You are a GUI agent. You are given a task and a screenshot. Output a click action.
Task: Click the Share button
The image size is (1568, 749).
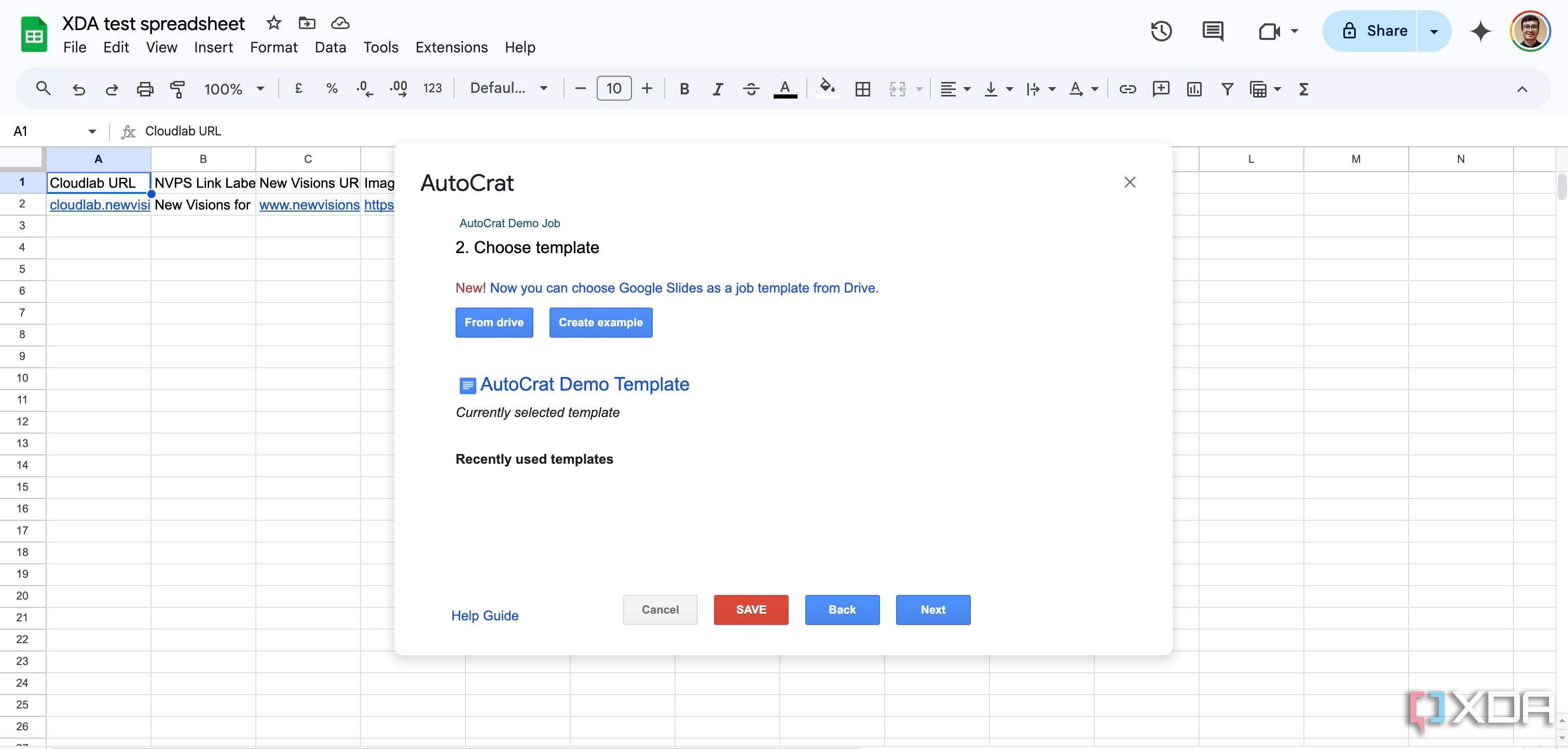pos(1371,31)
